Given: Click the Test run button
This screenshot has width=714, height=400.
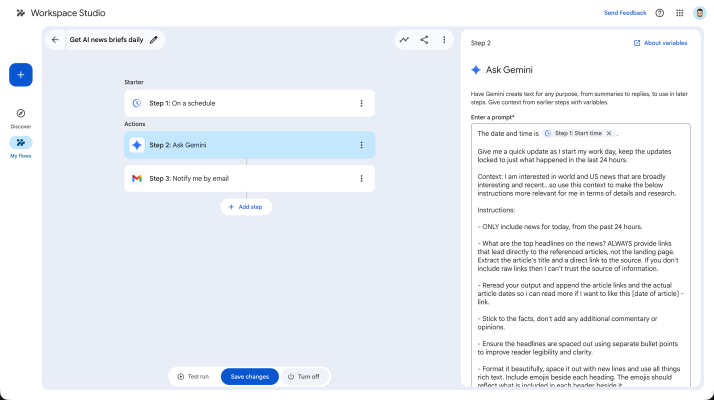Looking at the screenshot, I should pos(194,377).
